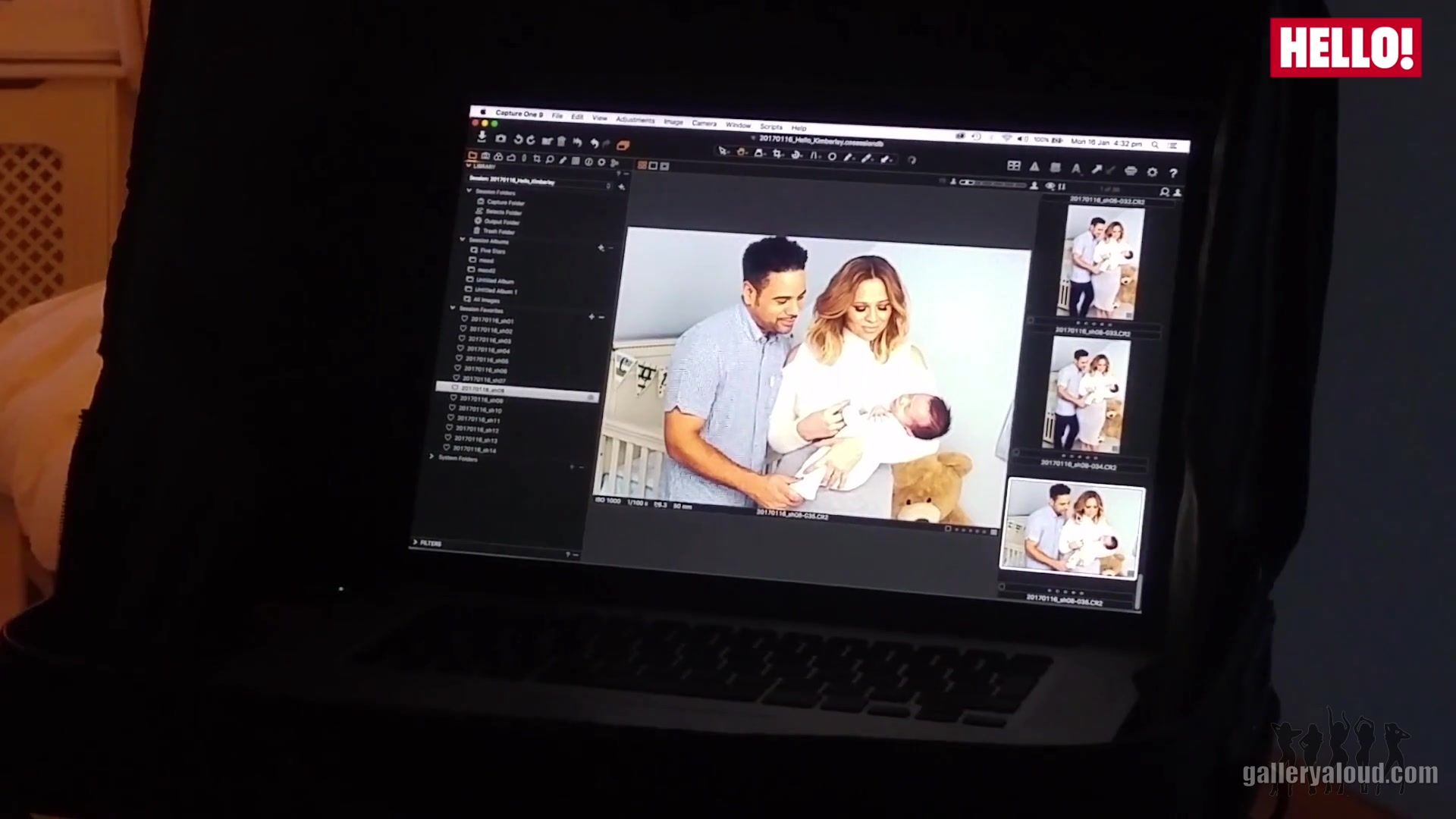Select the circular spot removal cursor tool
The image size is (1456, 819).
coord(832,156)
